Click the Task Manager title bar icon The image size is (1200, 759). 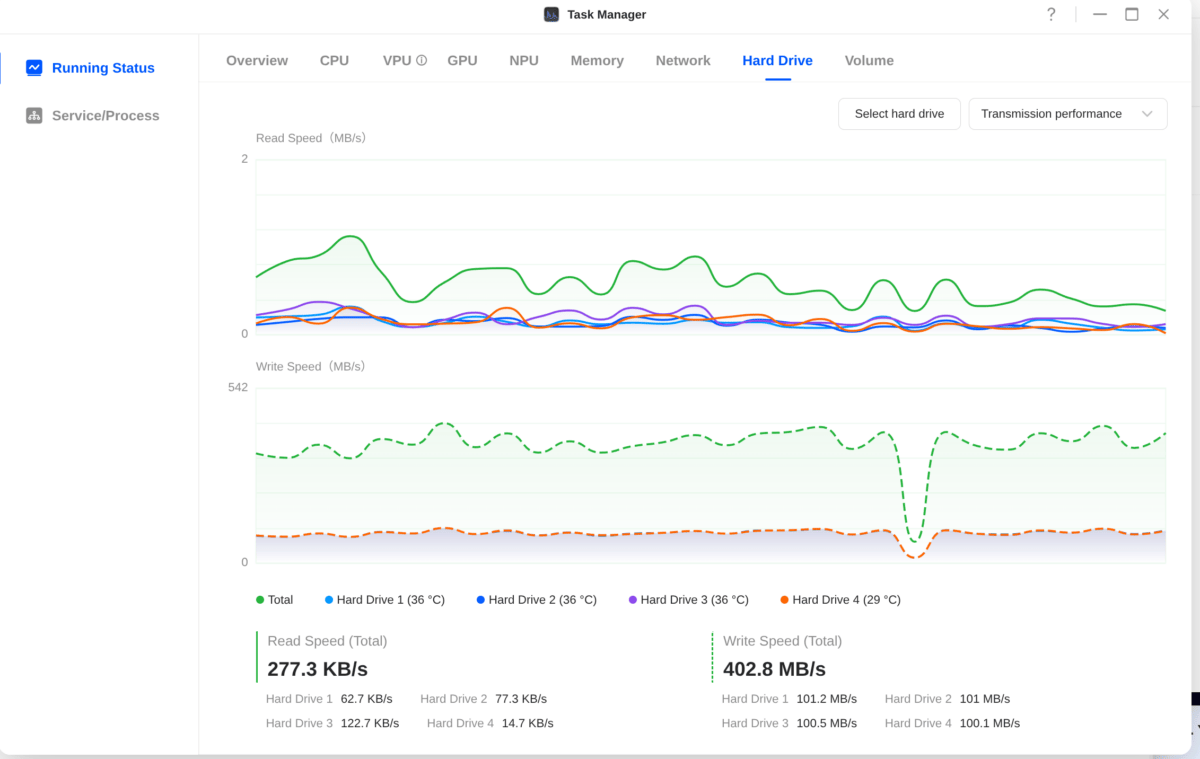click(x=551, y=14)
